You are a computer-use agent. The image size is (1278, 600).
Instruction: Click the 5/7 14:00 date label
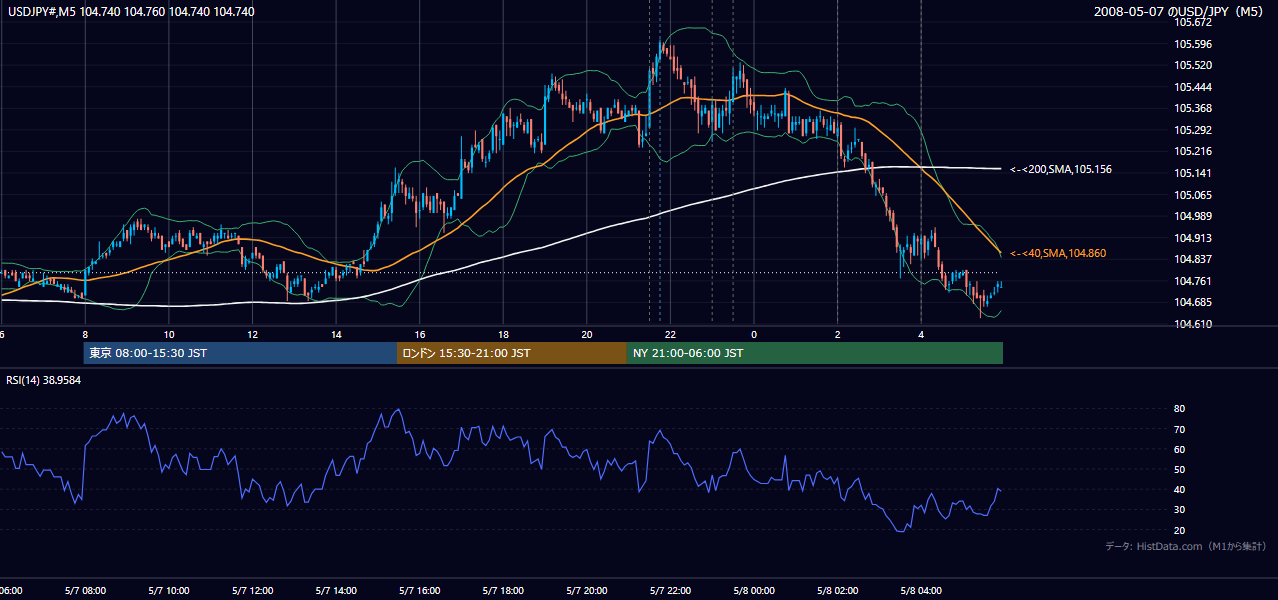pyautogui.click(x=336, y=590)
